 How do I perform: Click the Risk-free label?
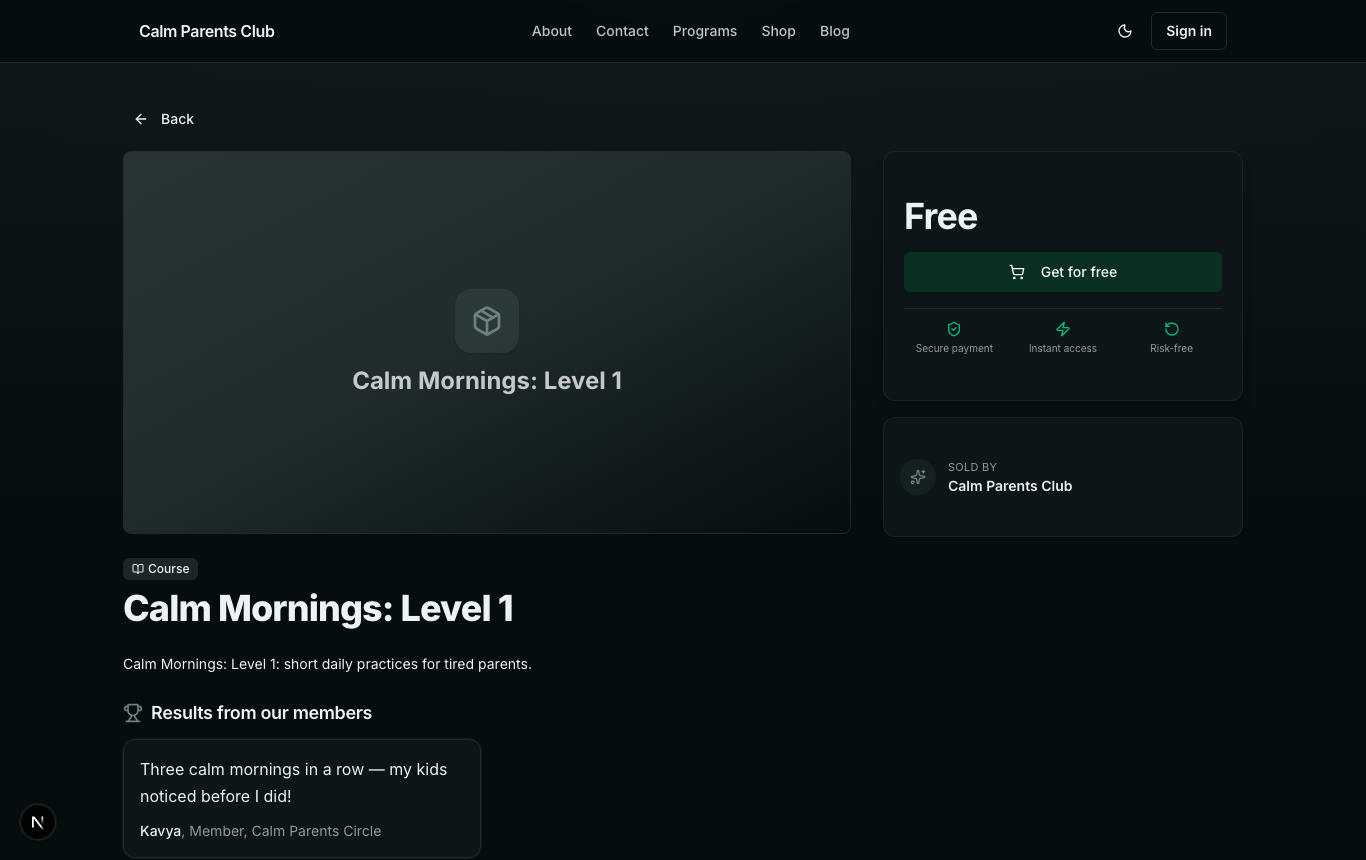[x=1171, y=348]
